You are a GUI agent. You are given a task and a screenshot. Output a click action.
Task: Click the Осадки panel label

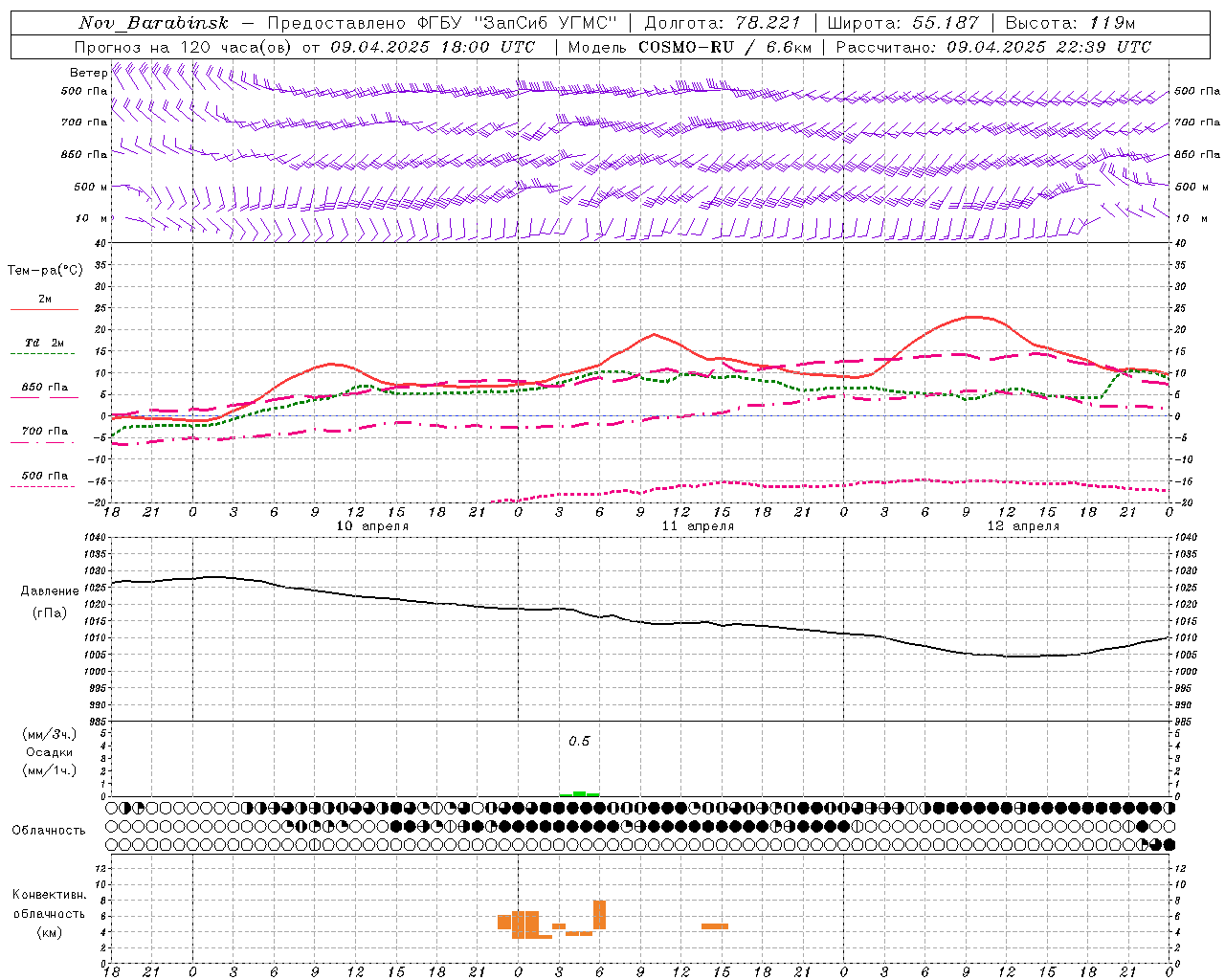point(49,752)
